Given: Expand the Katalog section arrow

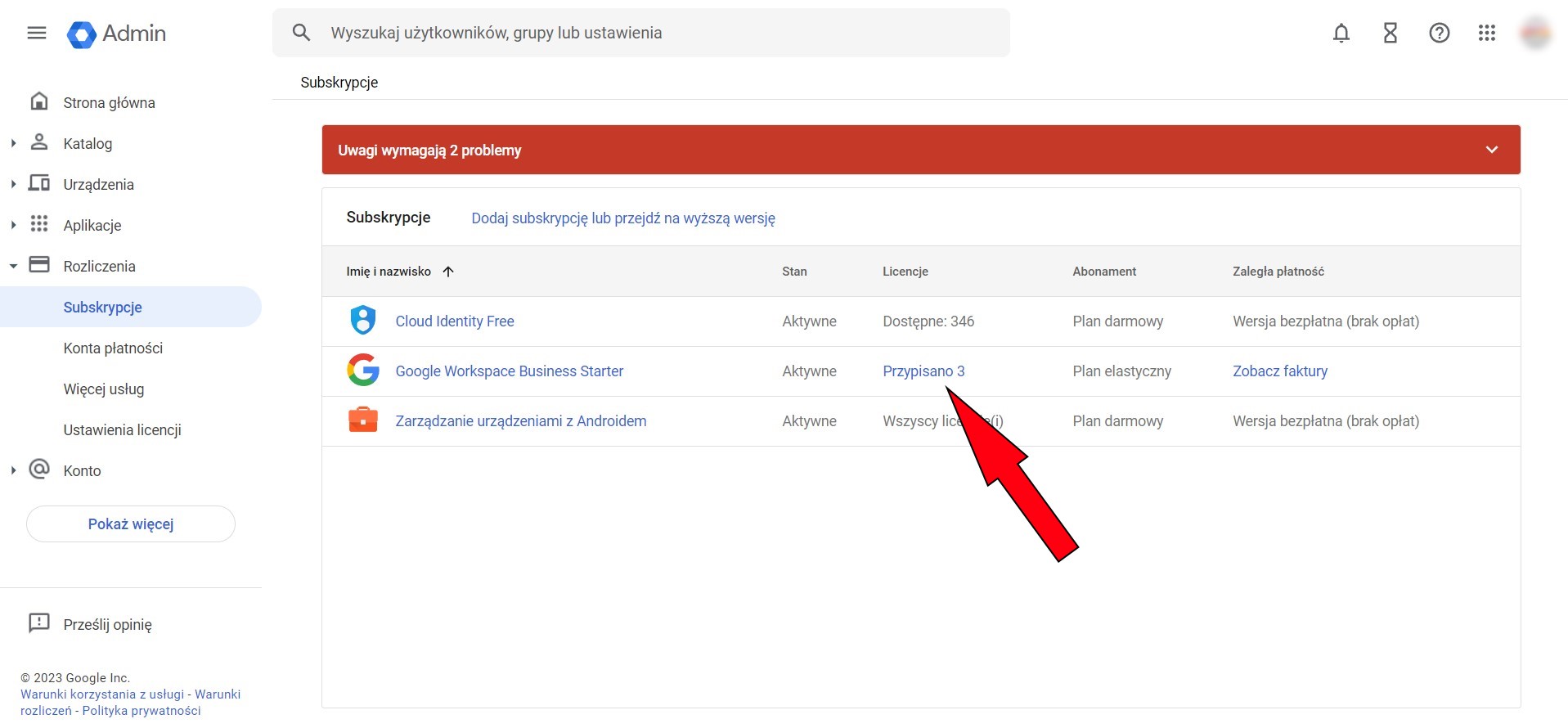Looking at the screenshot, I should pos(13,143).
